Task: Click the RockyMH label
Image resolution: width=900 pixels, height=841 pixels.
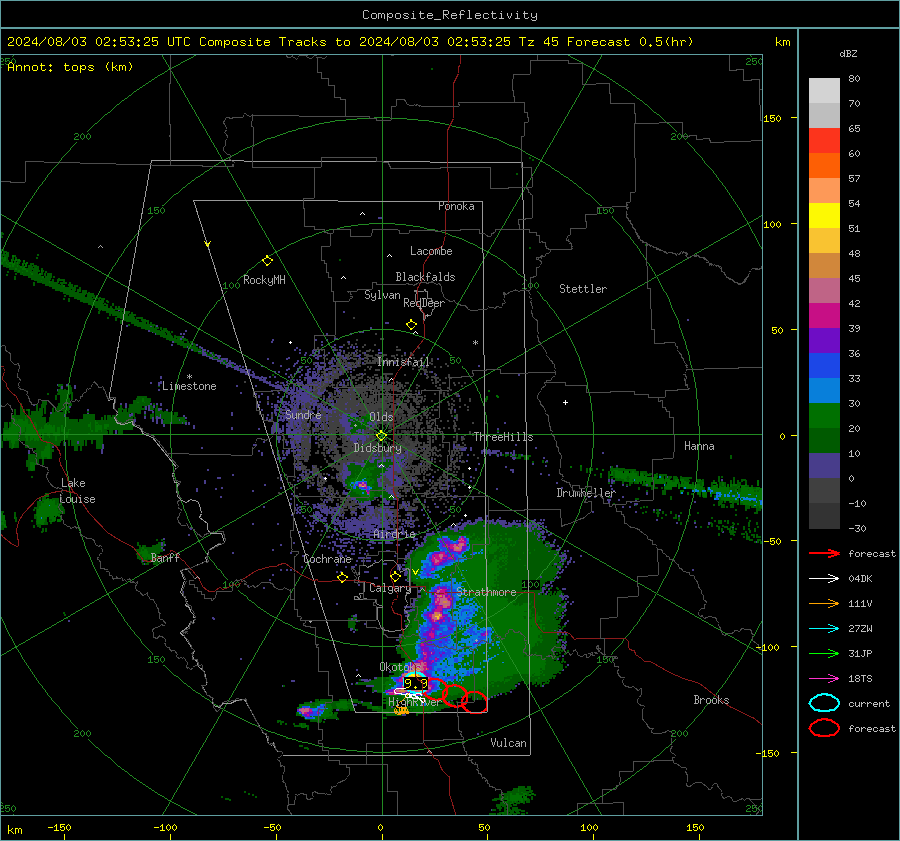Action: 264,280
